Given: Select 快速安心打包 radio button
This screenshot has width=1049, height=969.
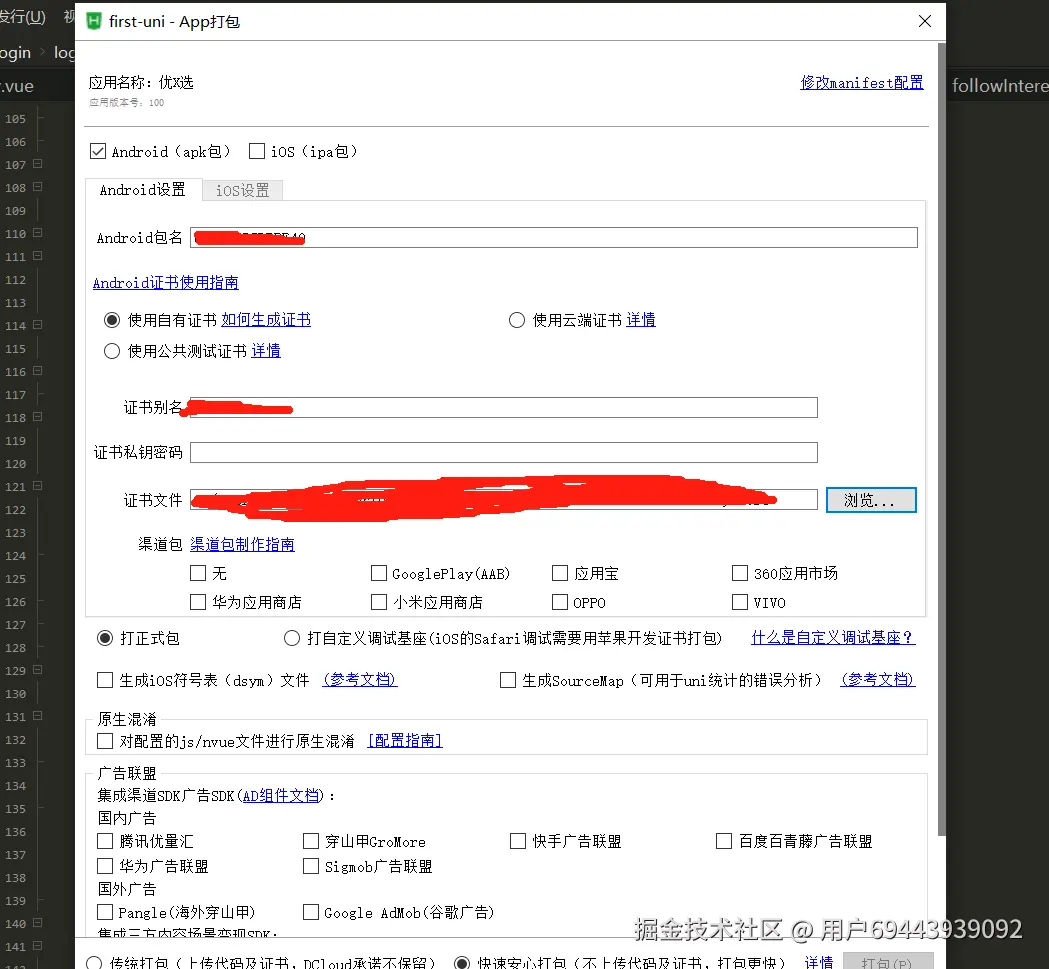Looking at the screenshot, I should (x=462, y=964).
